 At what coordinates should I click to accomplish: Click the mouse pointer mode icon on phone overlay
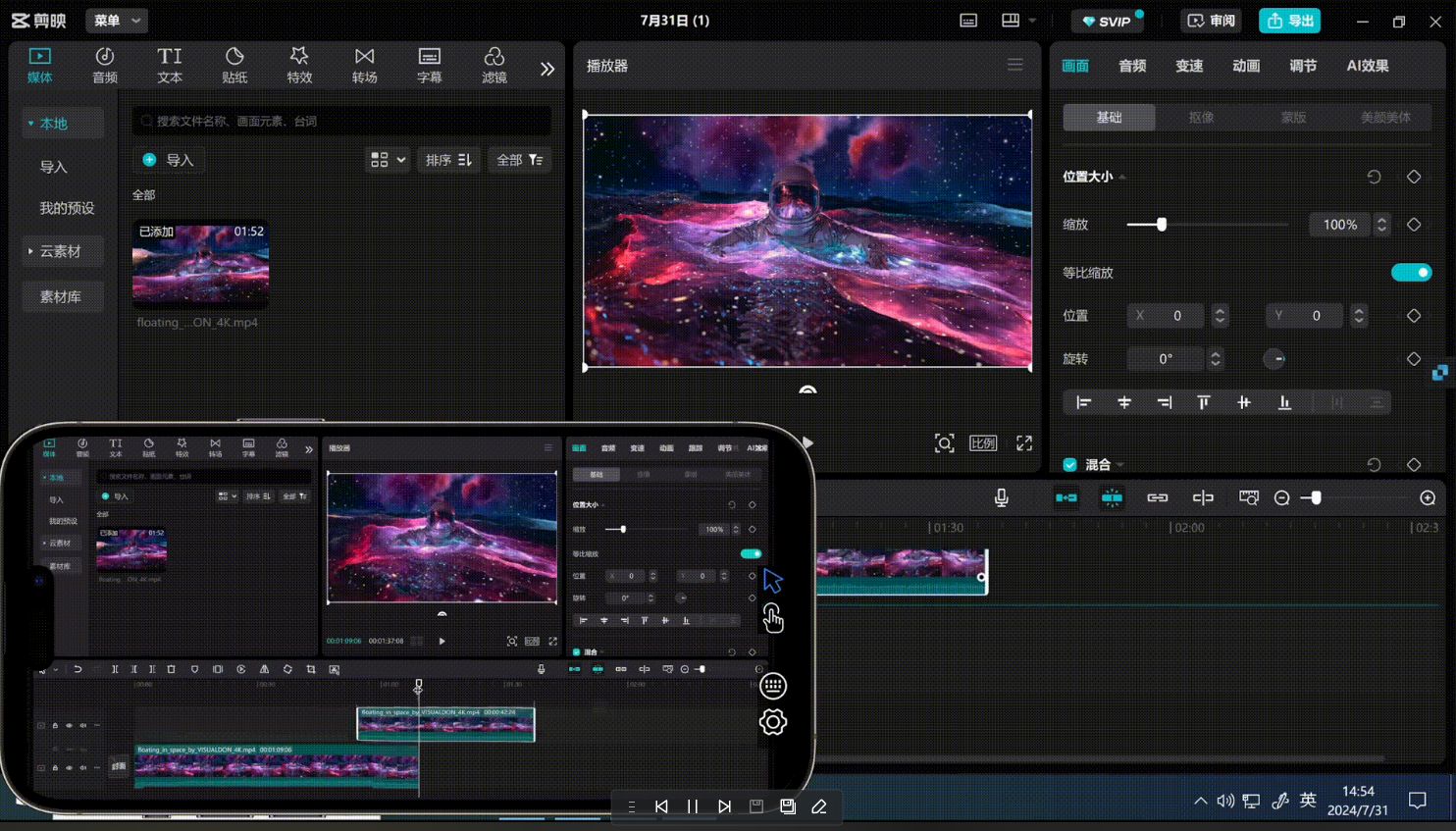pos(773,581)
